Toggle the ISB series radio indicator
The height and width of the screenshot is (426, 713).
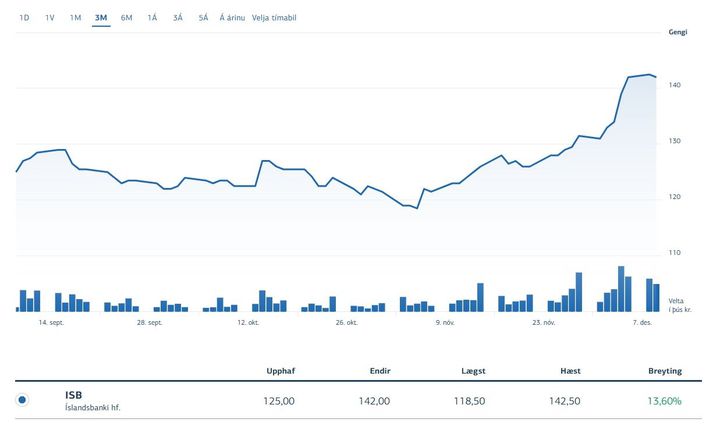(23, 400)
